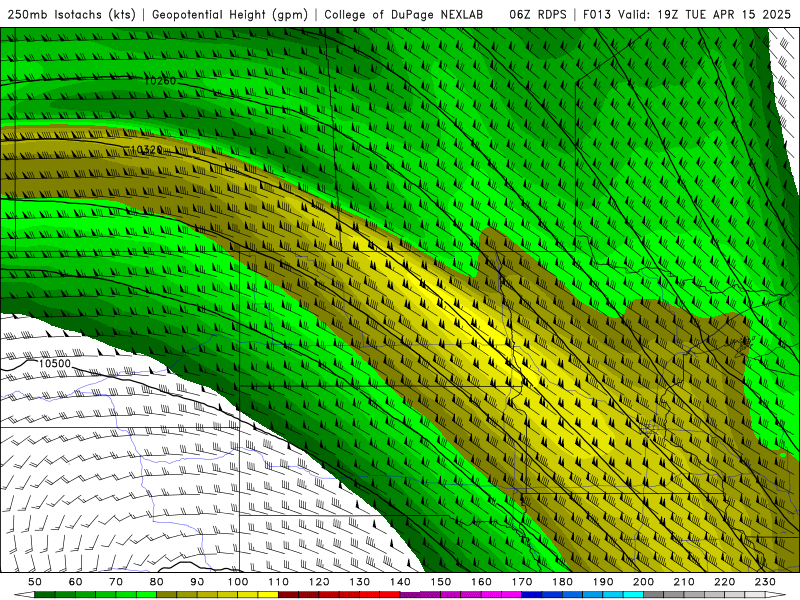Click the '250mb Isotachs (kts)' title text

point(71,14)
